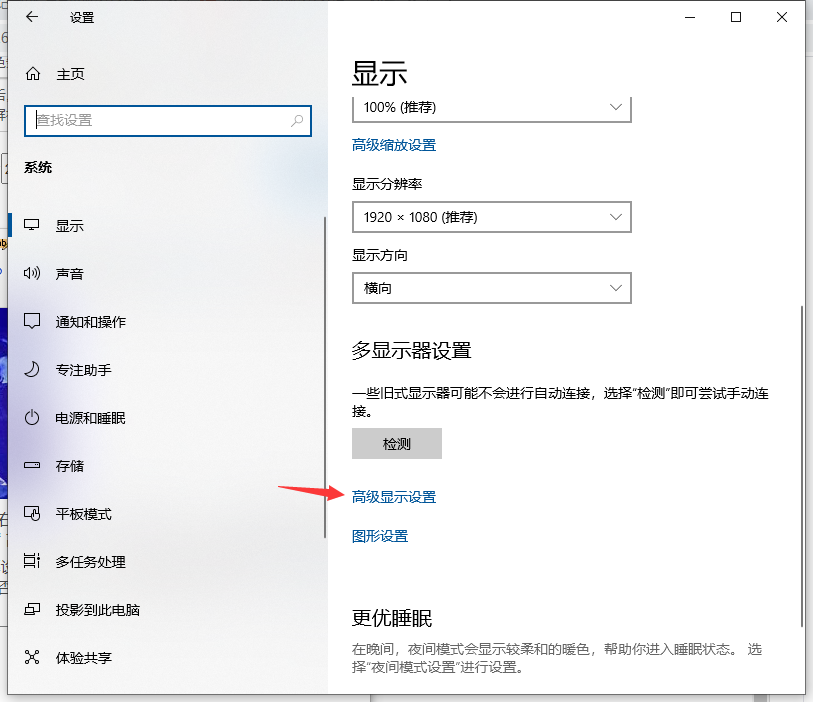The width and height of the screenshot is (813, 702).
Task: Click inside the 查找设置 search box
Action: pyautogui.click(x=167, y=120)
